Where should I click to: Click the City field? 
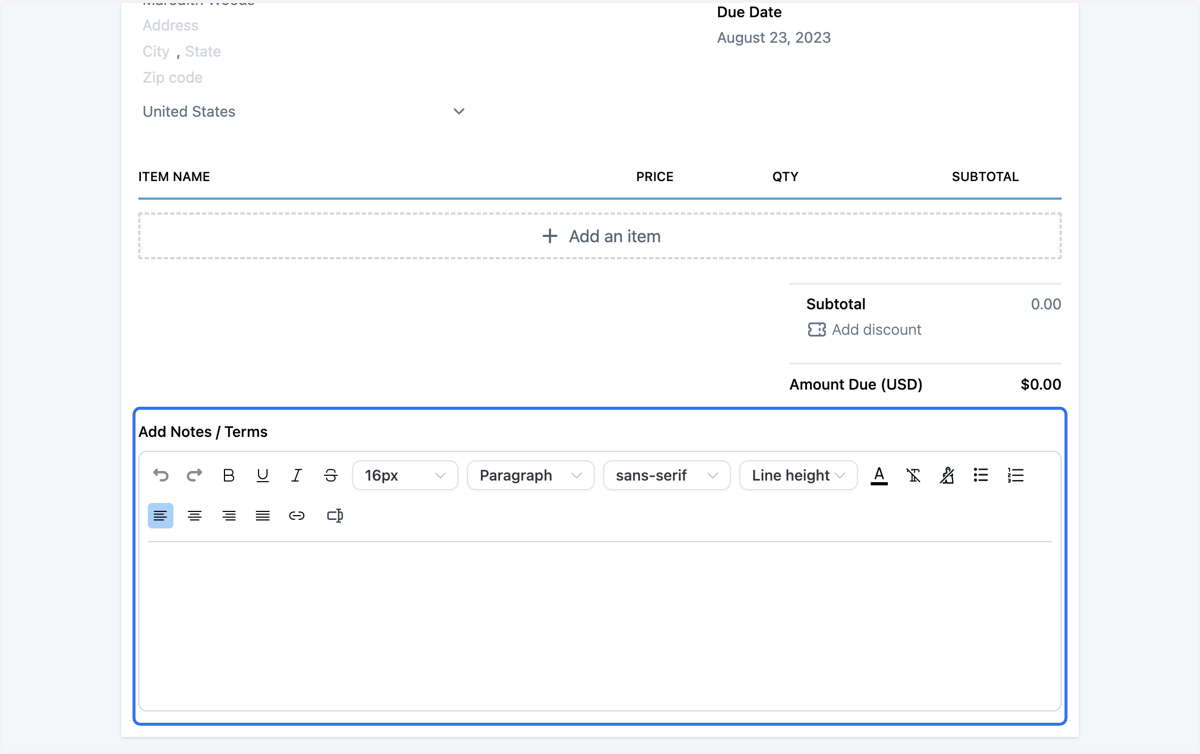click(156, 51)
